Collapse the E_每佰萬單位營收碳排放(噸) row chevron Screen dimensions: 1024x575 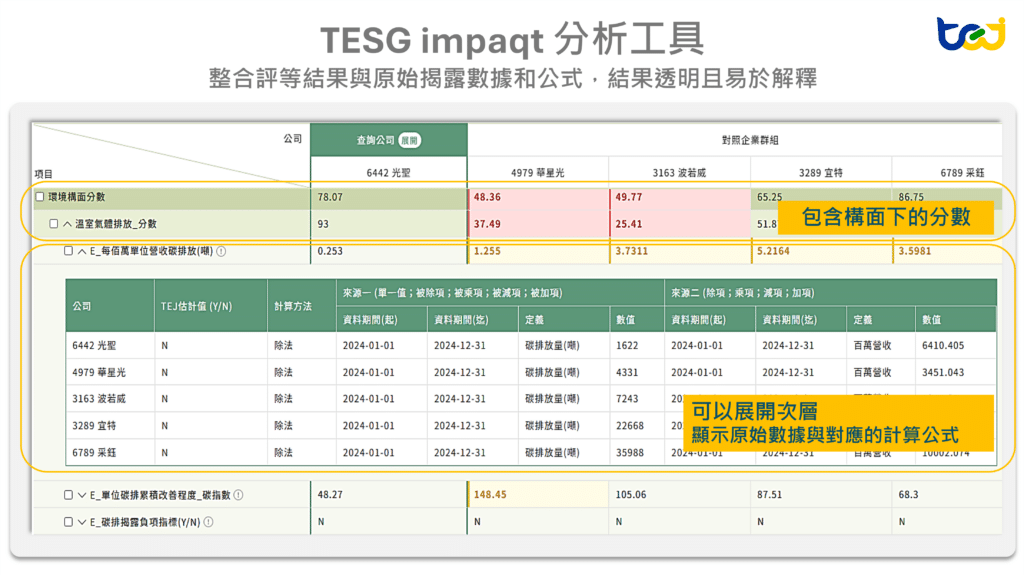coord(82,251)
